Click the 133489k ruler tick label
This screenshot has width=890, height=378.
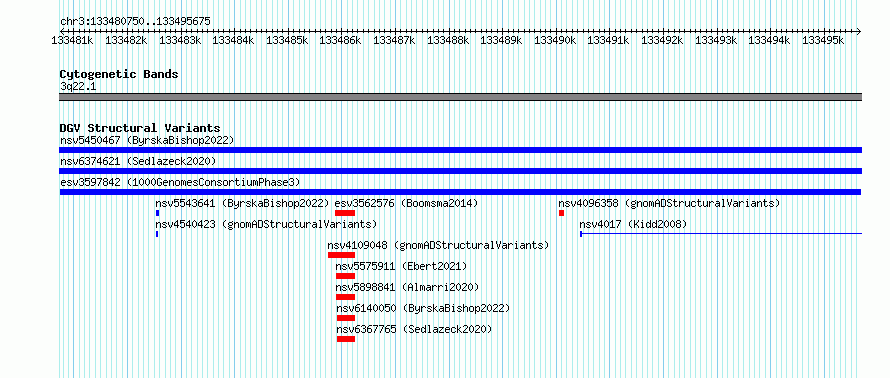click(501, 40)
